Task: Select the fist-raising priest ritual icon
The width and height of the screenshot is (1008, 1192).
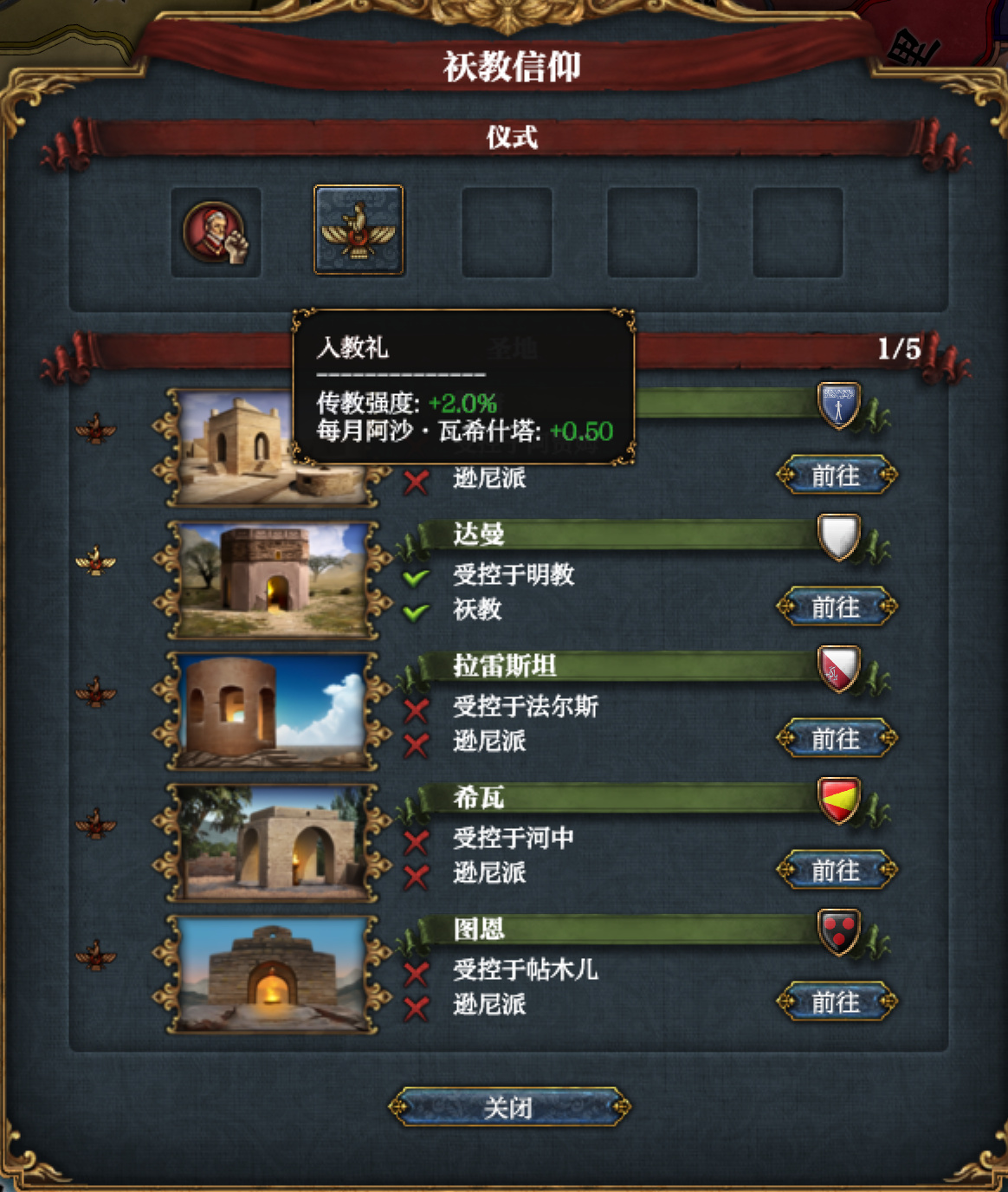Action: coord(216,232)
